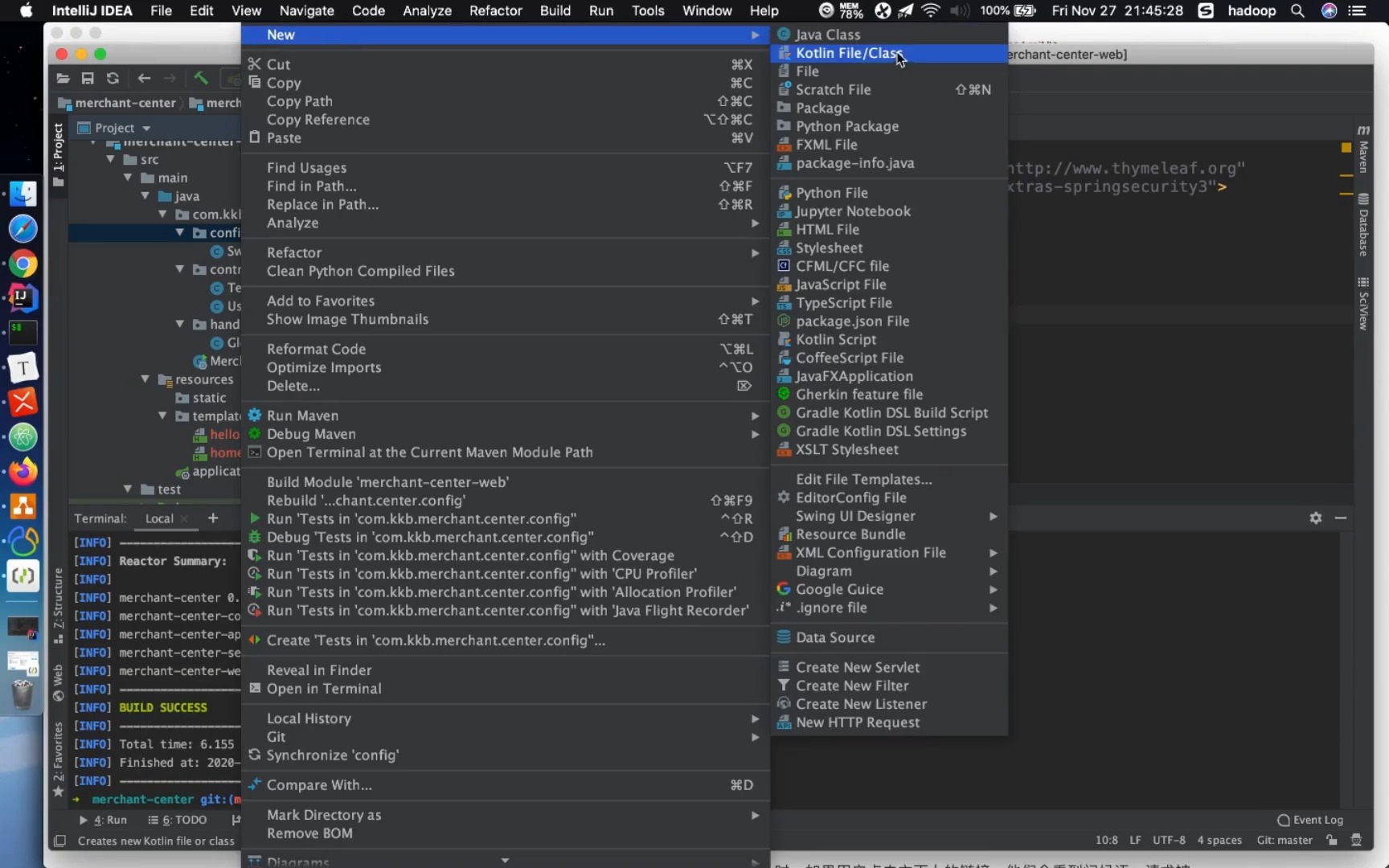The height and width of the screenshot is (868, 1389).
Task: Choose Package from the New submenu
Action: click(889, 108)
